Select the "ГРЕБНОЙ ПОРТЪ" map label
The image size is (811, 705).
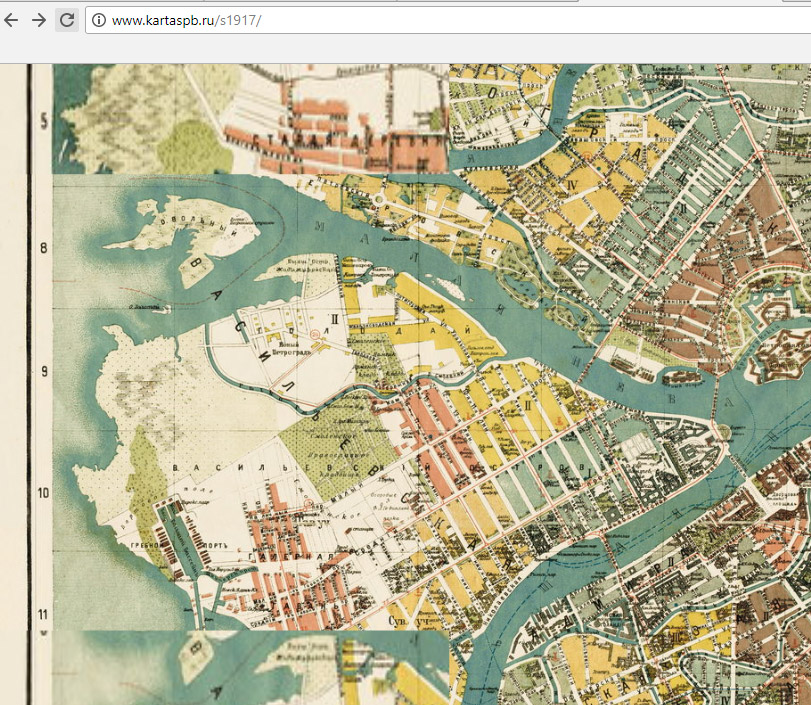tap(179, 546)
